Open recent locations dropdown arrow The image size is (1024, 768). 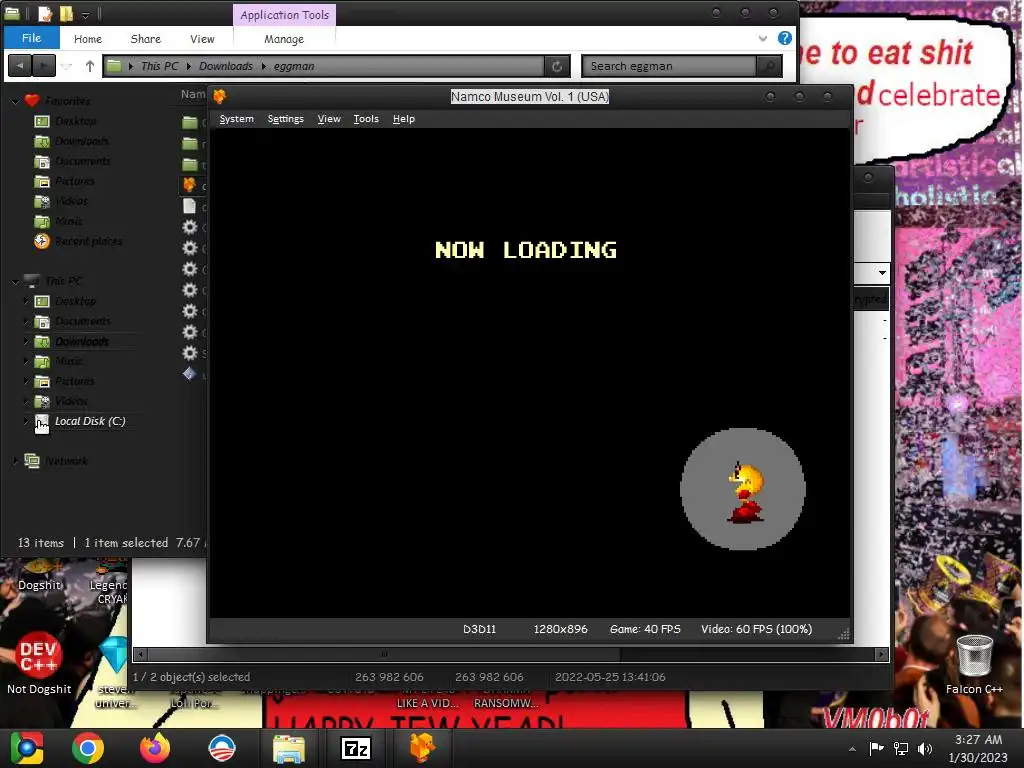point(67,66)
